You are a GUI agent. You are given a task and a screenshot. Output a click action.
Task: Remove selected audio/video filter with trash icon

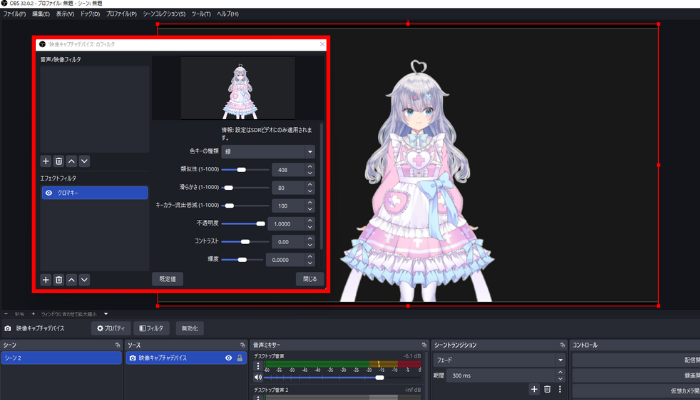(x=58, y=161)
